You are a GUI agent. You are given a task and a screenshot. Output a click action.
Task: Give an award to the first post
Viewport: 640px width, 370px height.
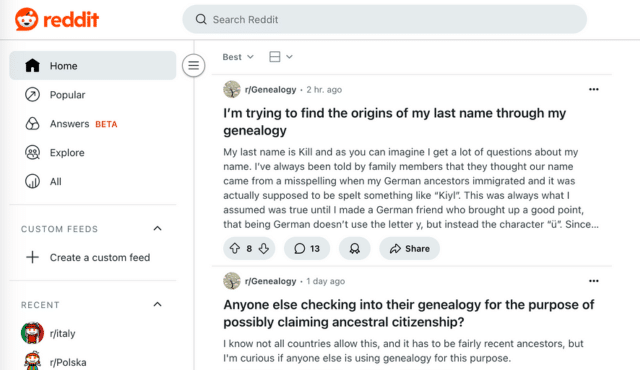[x=354, y=248]
